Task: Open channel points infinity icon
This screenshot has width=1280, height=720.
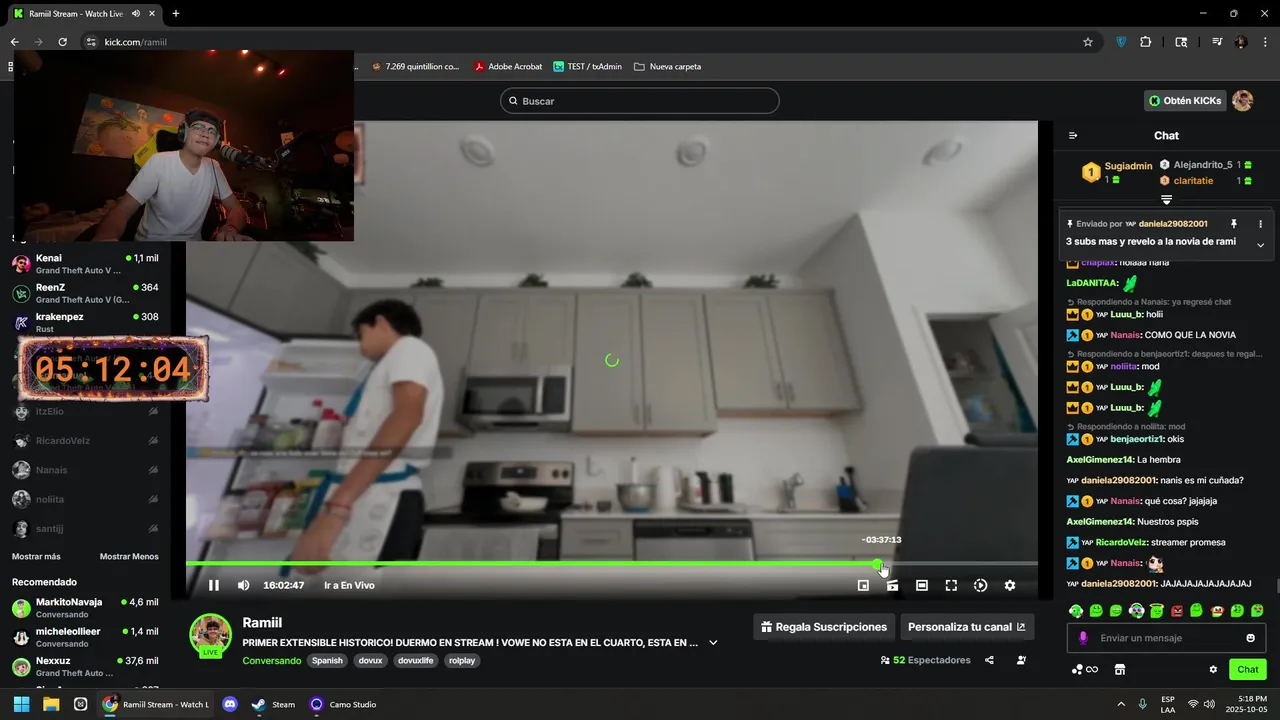Action: pos(1084,669)
